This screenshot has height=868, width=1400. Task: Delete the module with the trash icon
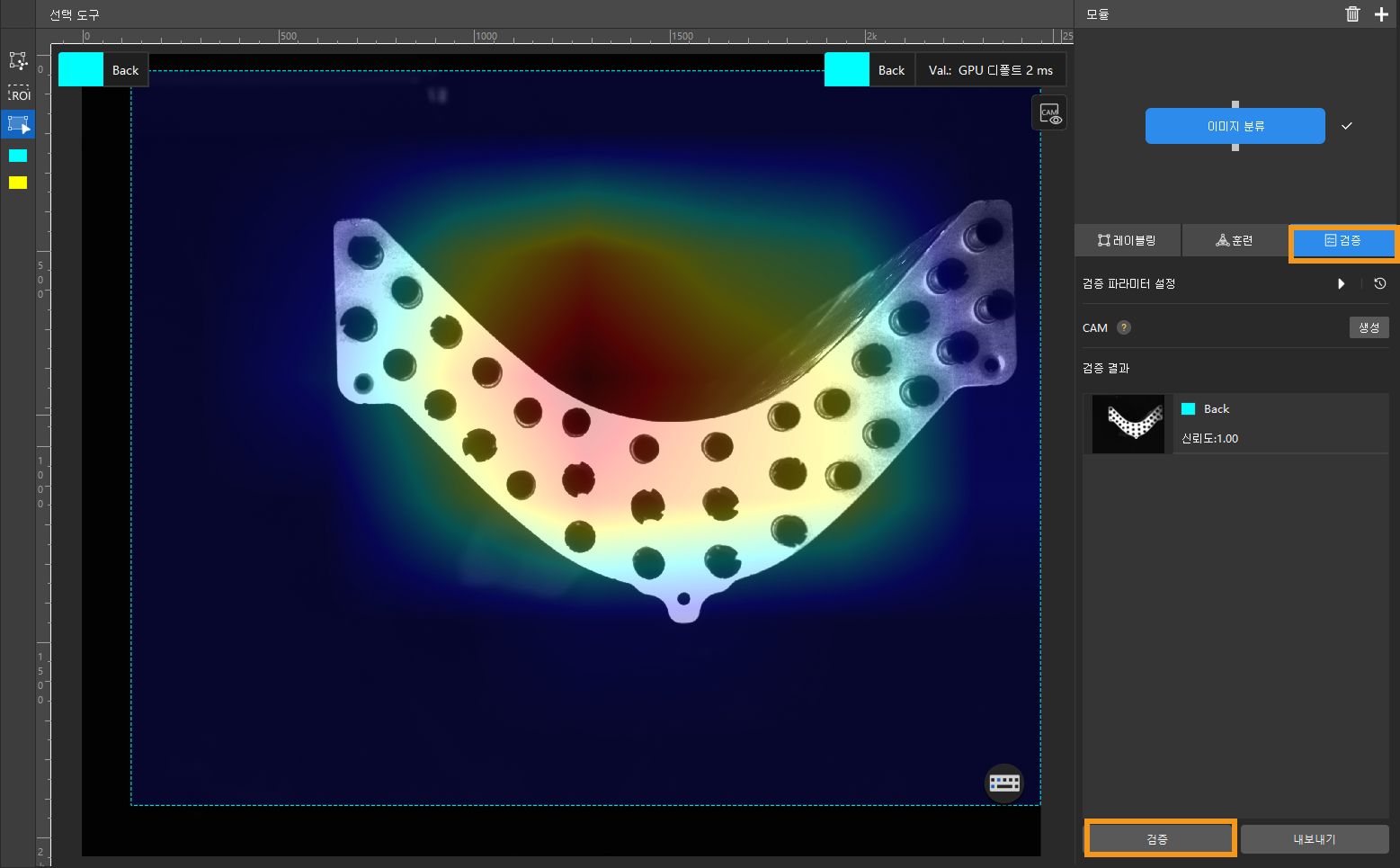pyautogui.click(x=1352, y=13)
